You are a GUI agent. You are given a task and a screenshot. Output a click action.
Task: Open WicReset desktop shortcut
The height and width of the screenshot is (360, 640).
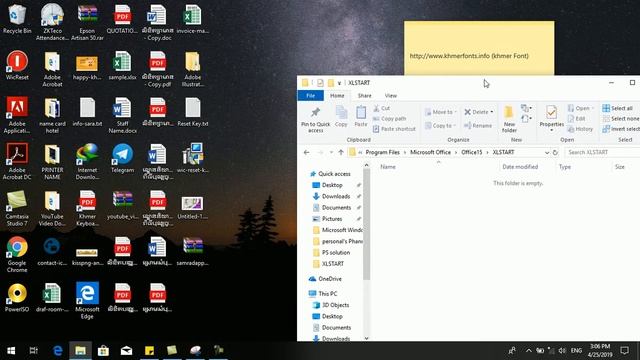click(17, 65)
